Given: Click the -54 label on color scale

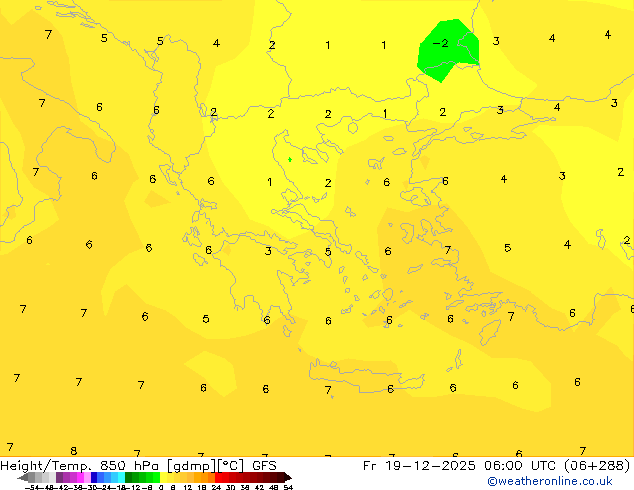Looking at the screenshot, I should (32, 487).
